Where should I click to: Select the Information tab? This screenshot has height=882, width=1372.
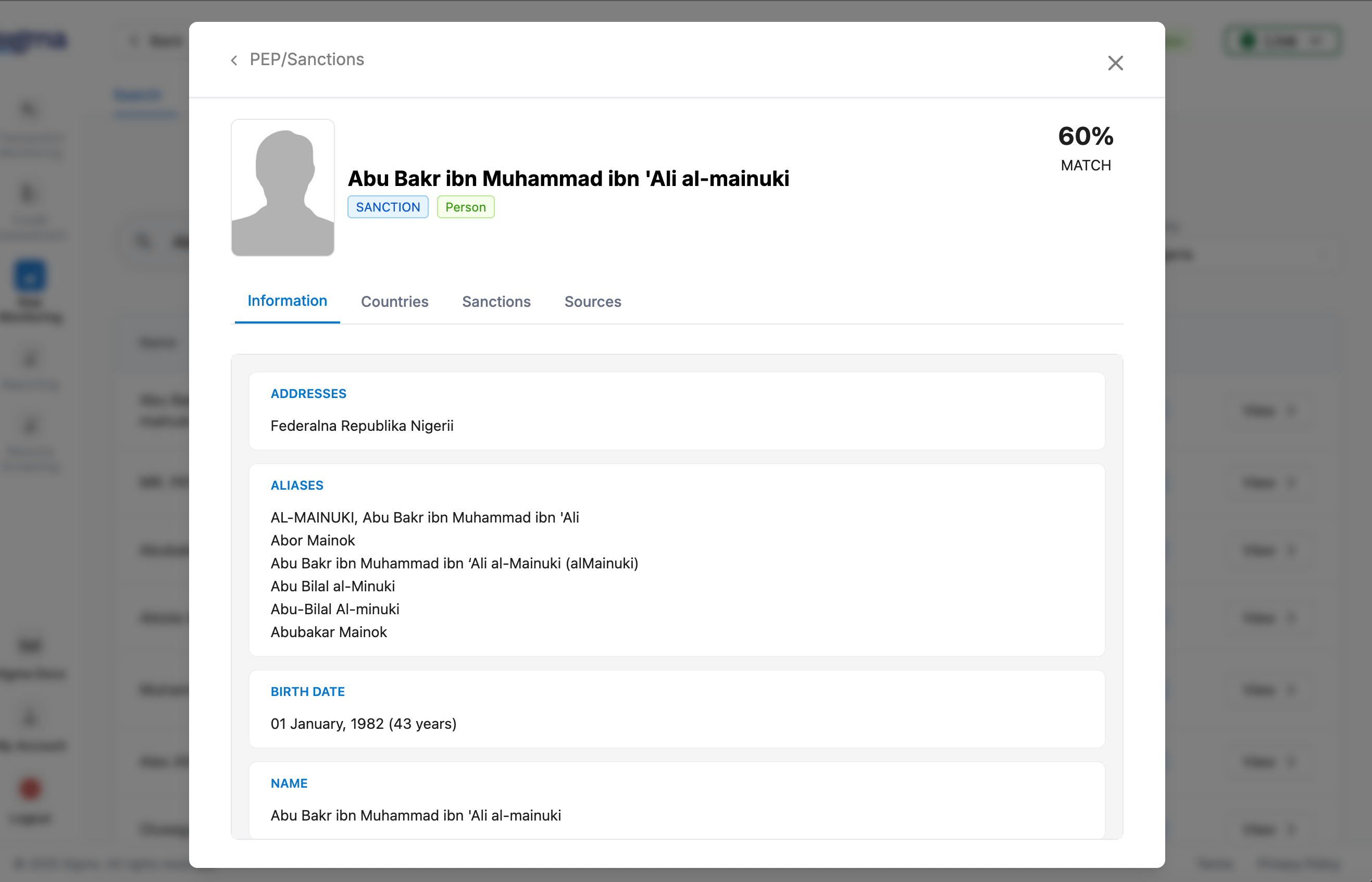287,301
